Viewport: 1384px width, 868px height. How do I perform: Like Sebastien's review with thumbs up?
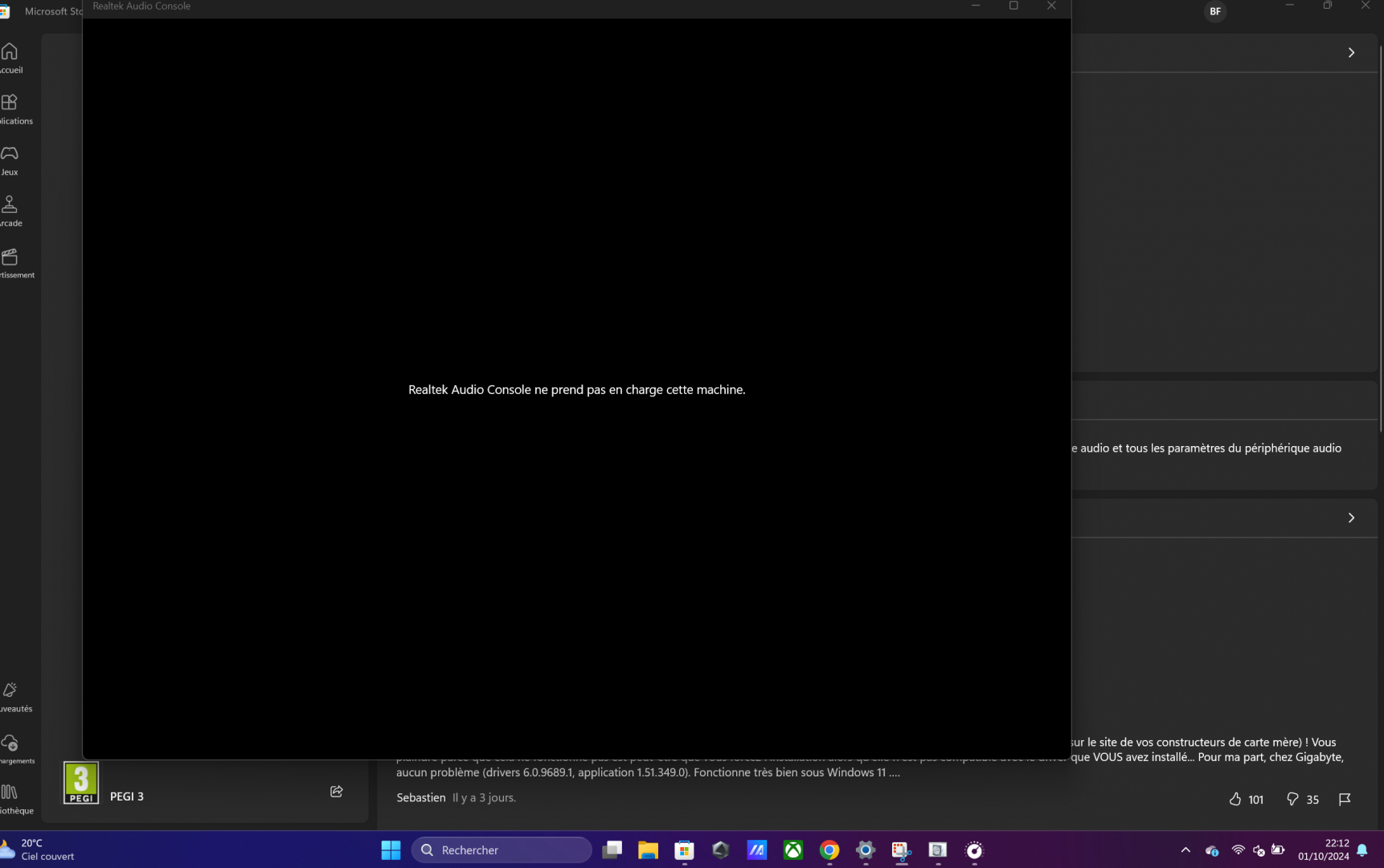tap(1235, 799)
